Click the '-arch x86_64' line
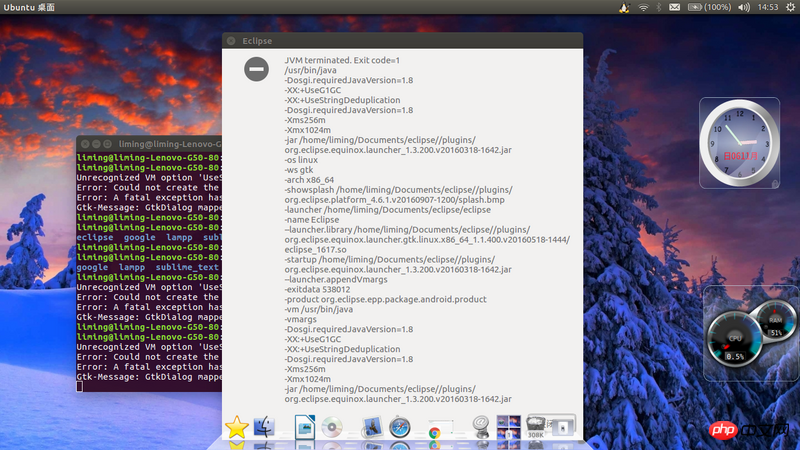Viewport: 800px width, 450px height. pos(309,180)
